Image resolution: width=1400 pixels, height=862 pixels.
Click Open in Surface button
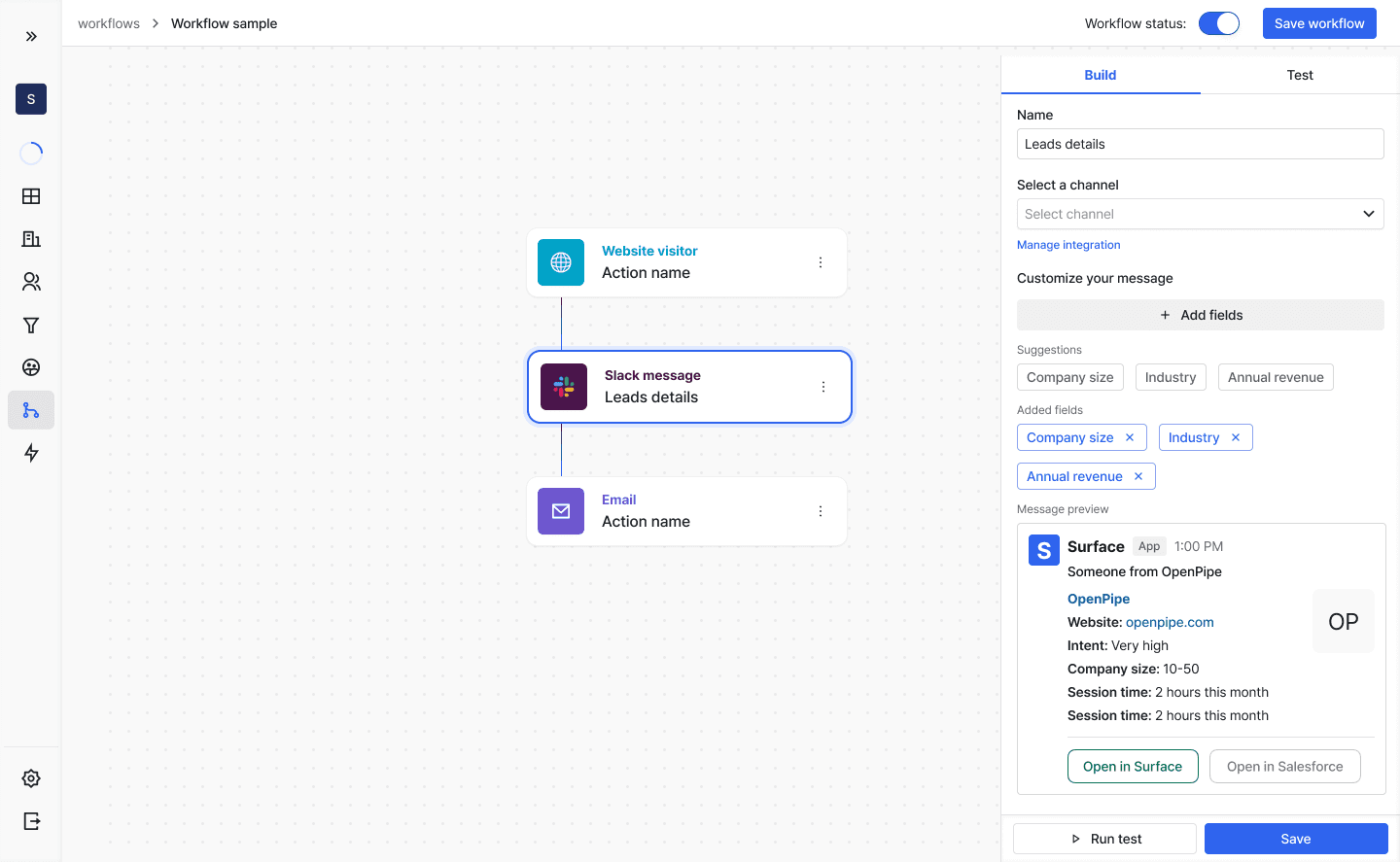point(1133,766)
